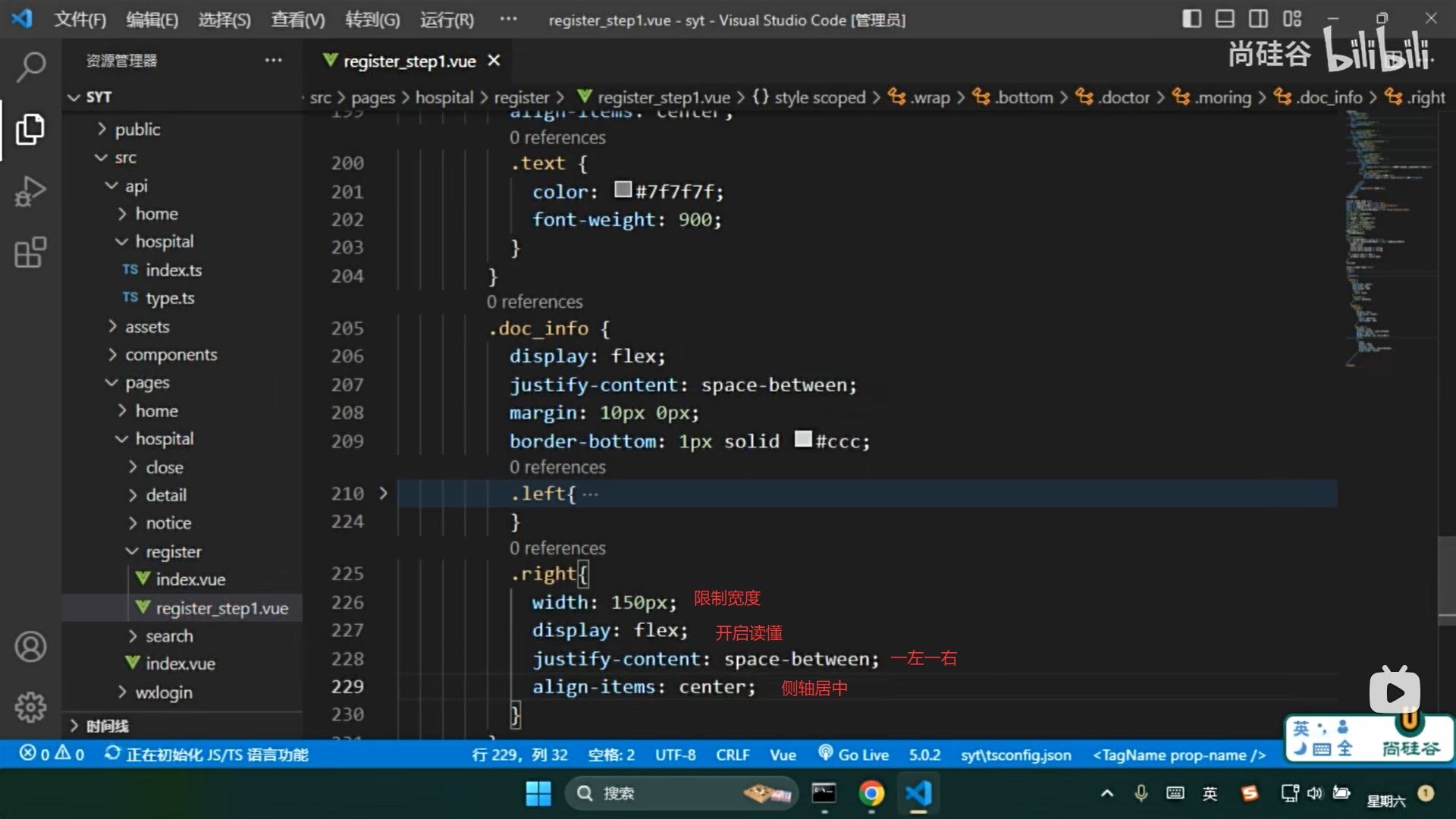Click the CRLF line ending selector
Screen dimensions: 1456x819
coord(732,755)
